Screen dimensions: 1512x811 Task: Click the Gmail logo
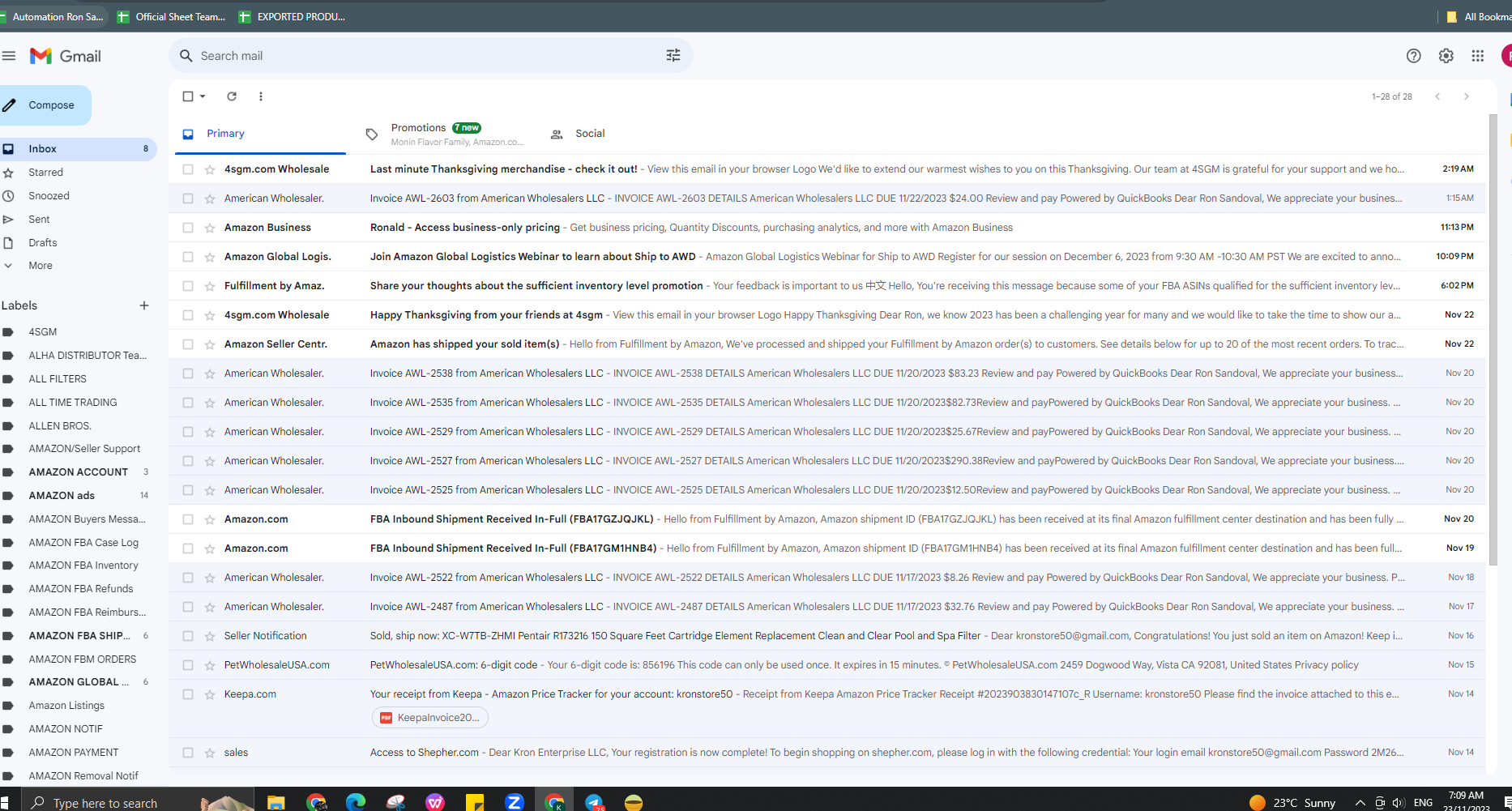66,56
